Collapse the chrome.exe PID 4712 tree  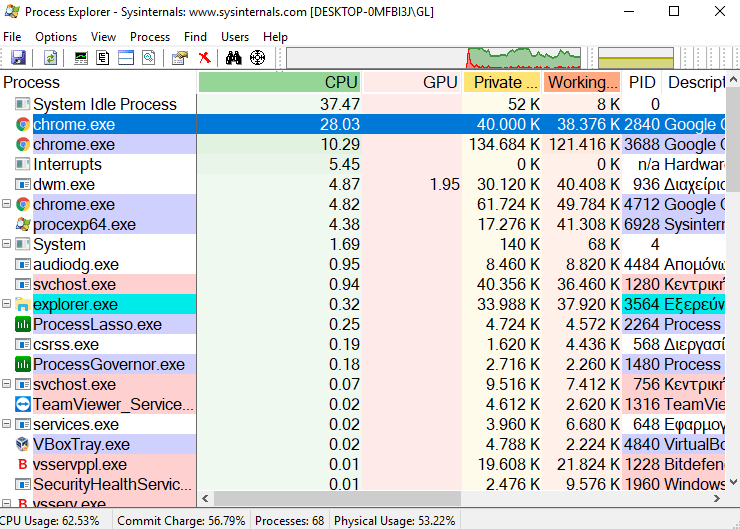7,204
